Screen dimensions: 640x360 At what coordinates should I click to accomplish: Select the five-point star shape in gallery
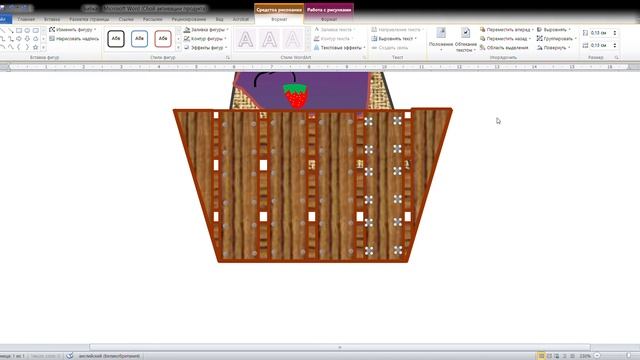coord(36,47)
